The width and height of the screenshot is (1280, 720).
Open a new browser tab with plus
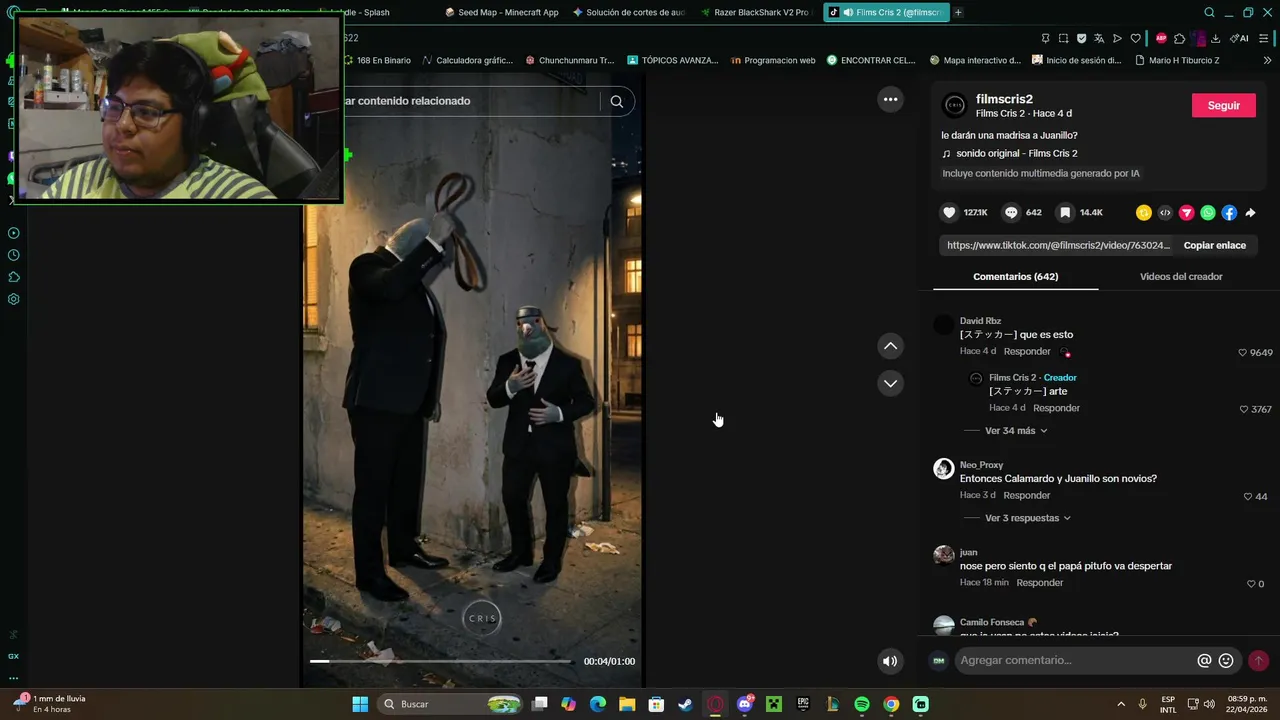958,12
